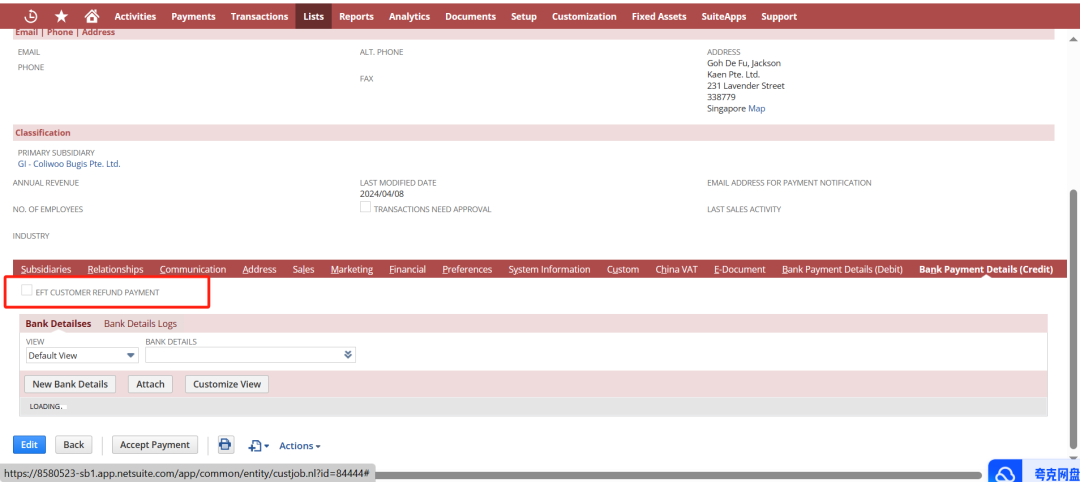The width and height of the screenshot is (1080, 482).
Task: Open the Shortcuts star icon
Action: coord(61,16)
